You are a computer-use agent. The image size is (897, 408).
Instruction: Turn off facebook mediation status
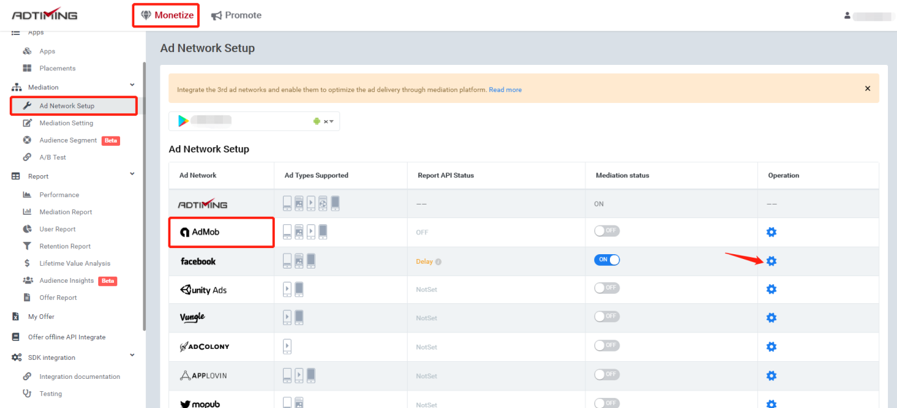606,260
